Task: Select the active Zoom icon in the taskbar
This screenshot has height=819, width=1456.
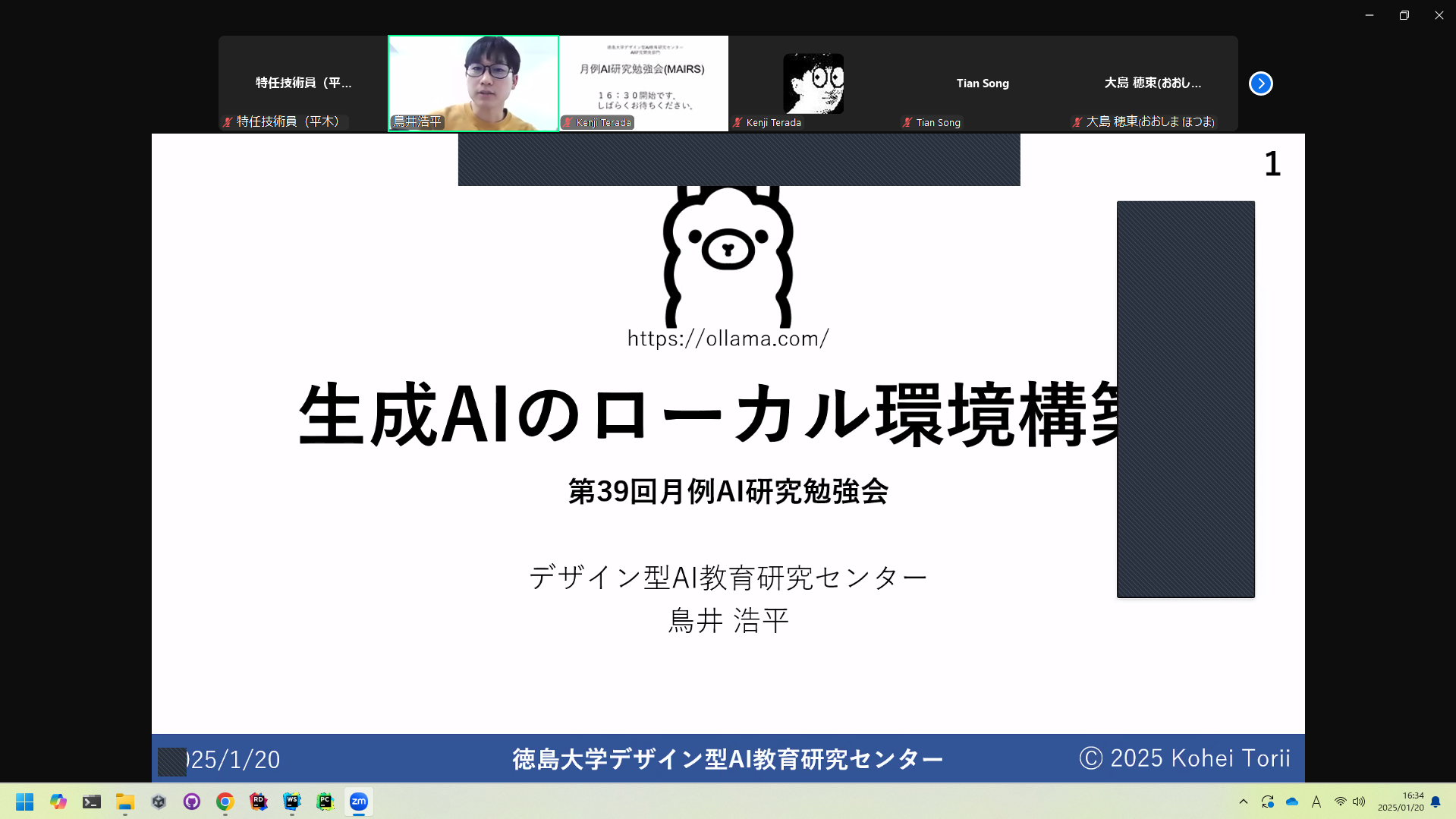Action: pos(359,802)
